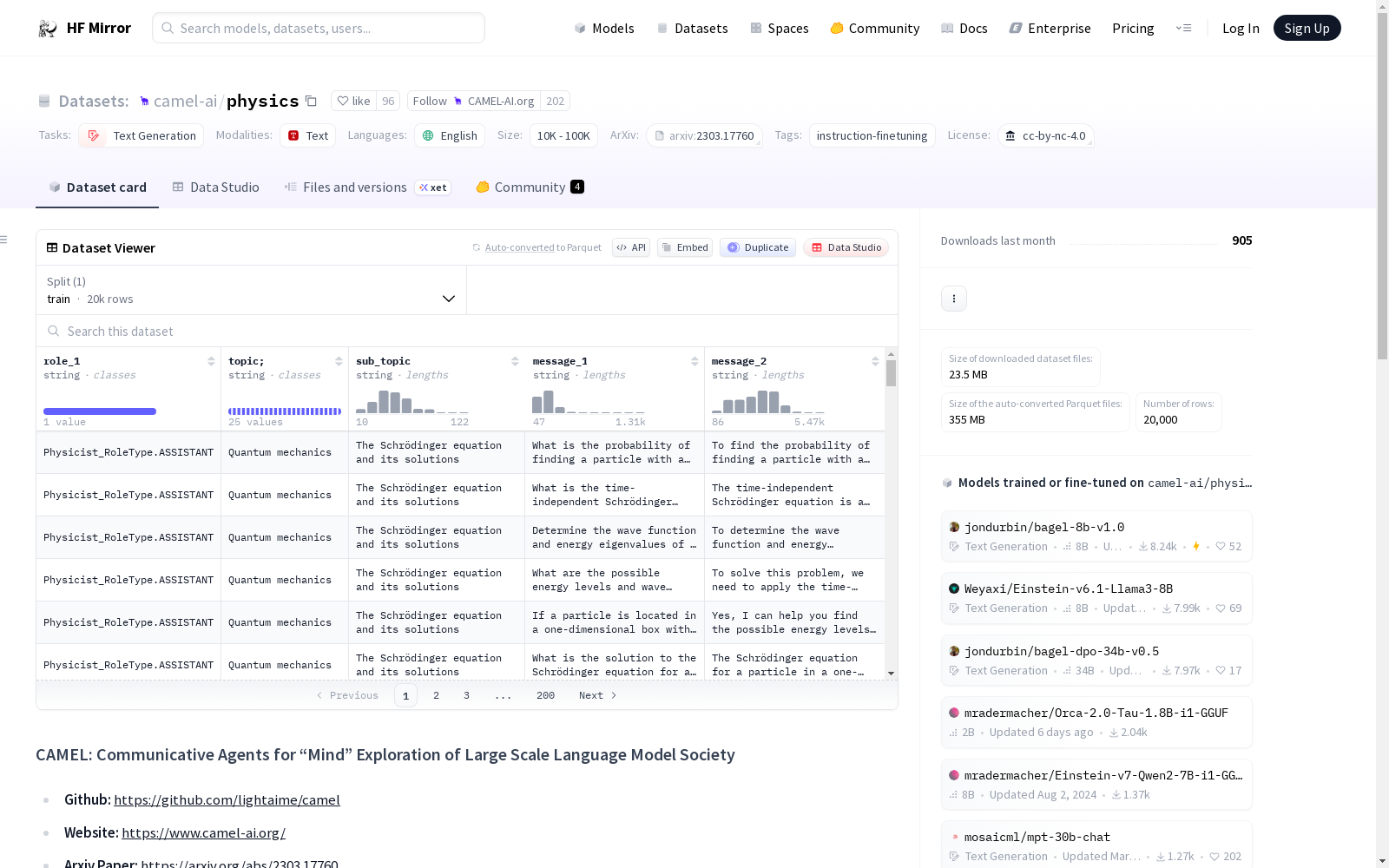Open the Auto-converted to Parquet link
Screen dimensions: 1389x868
click(543, 247)
